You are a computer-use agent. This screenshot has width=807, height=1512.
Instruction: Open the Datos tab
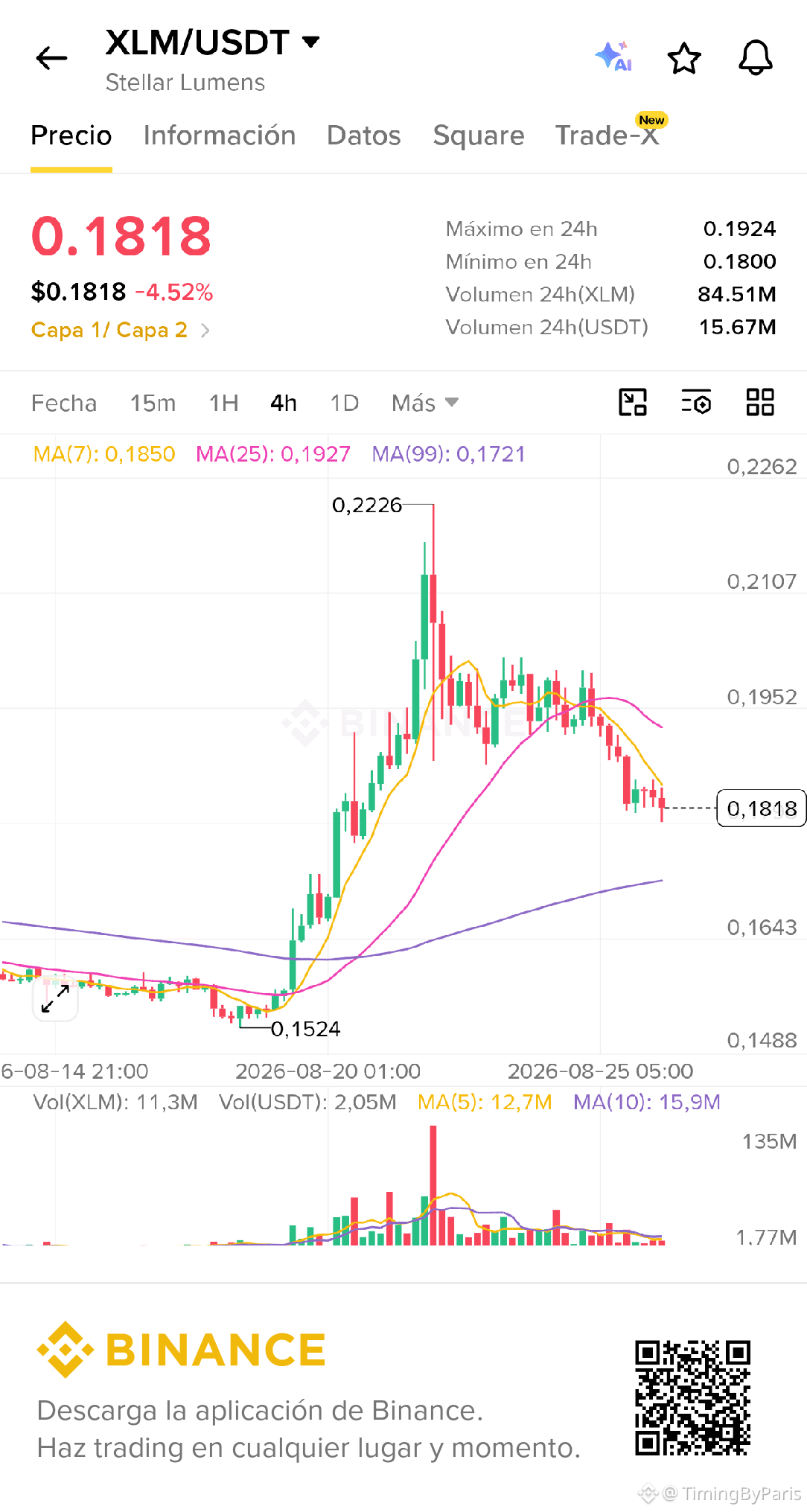(x=364, y=135)
